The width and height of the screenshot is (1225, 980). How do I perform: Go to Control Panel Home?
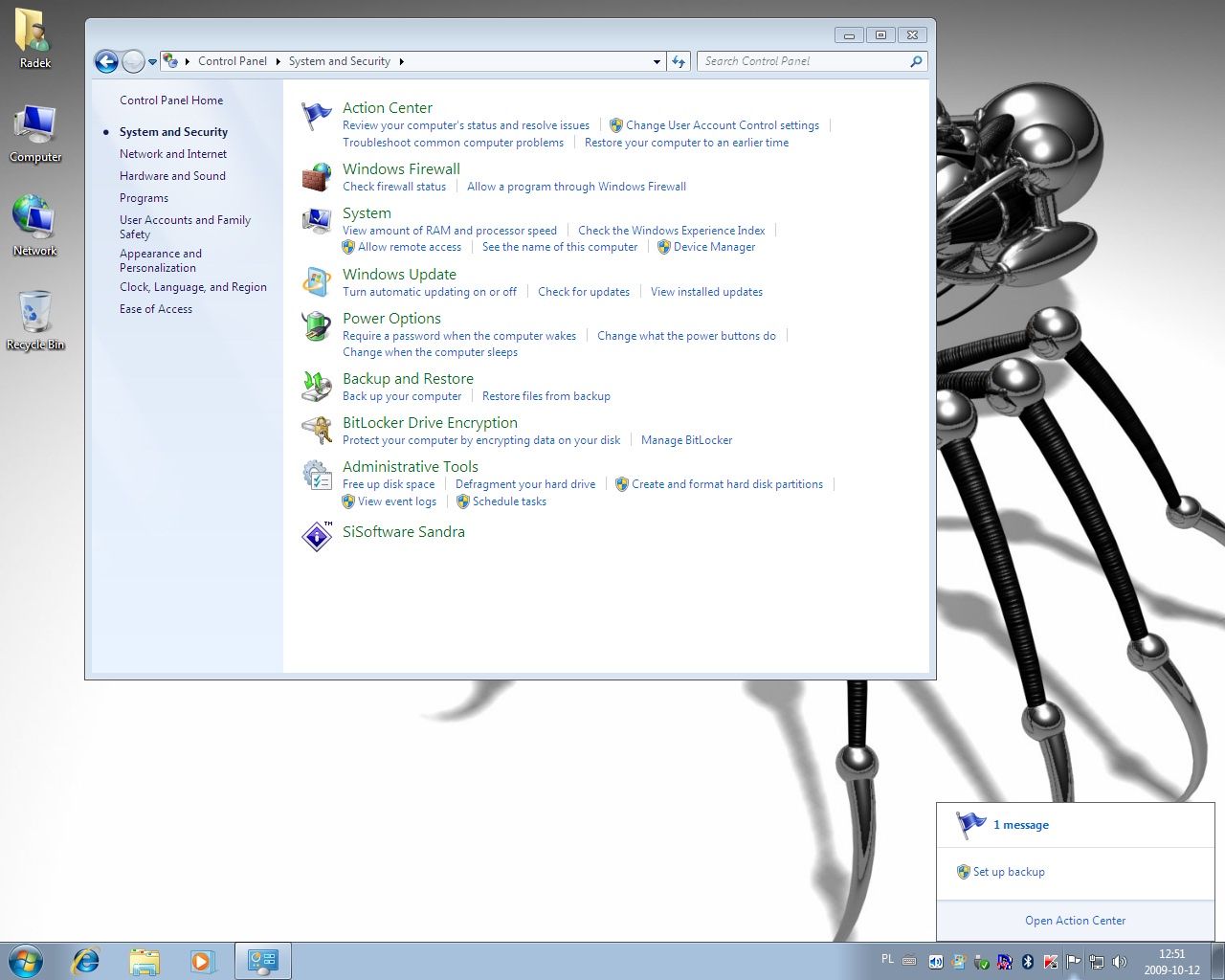[171, 100]
